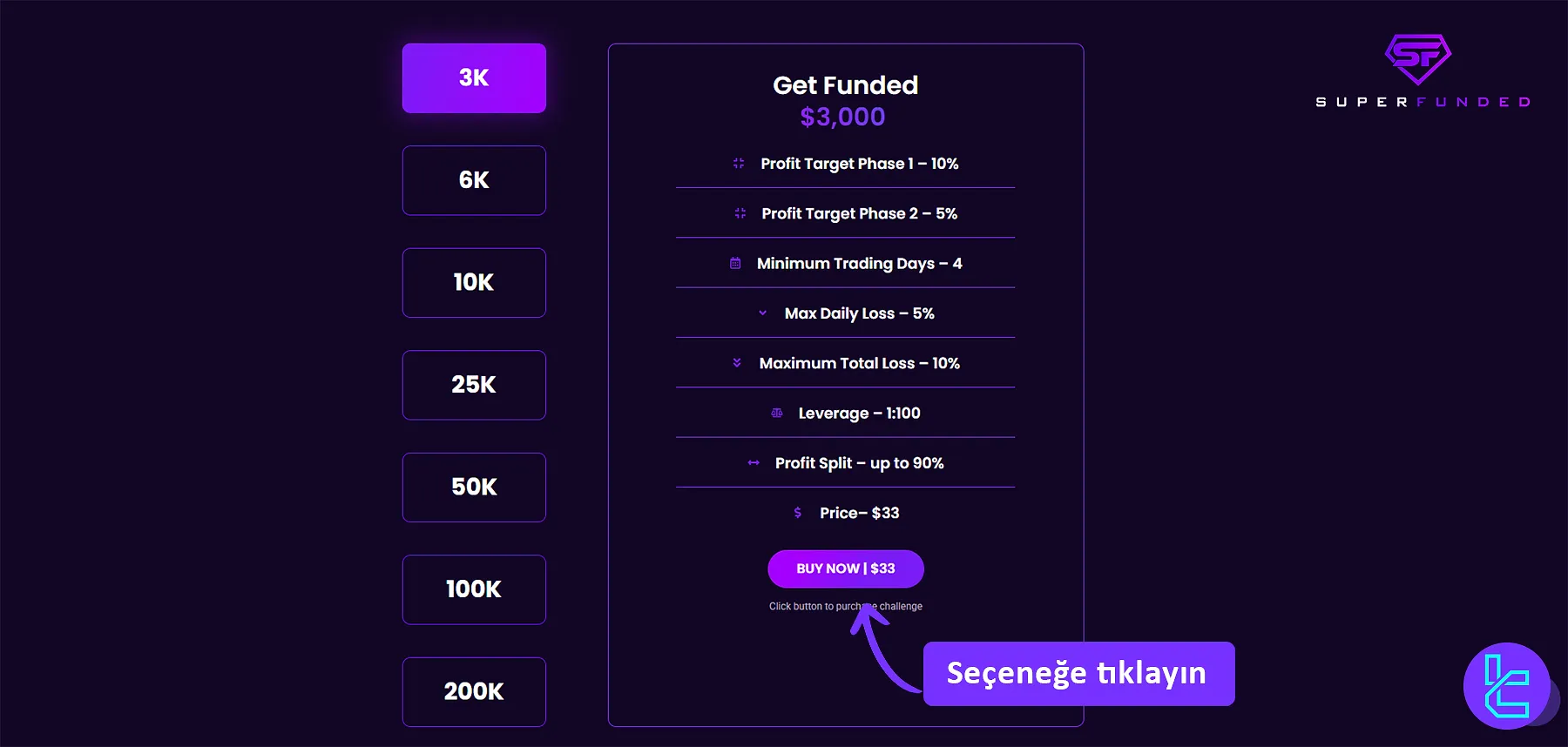This screenshot has width=1568, height=747.
Task: Click the calendar icon next to Minimum Trading Days
Action: pos(734,263)
